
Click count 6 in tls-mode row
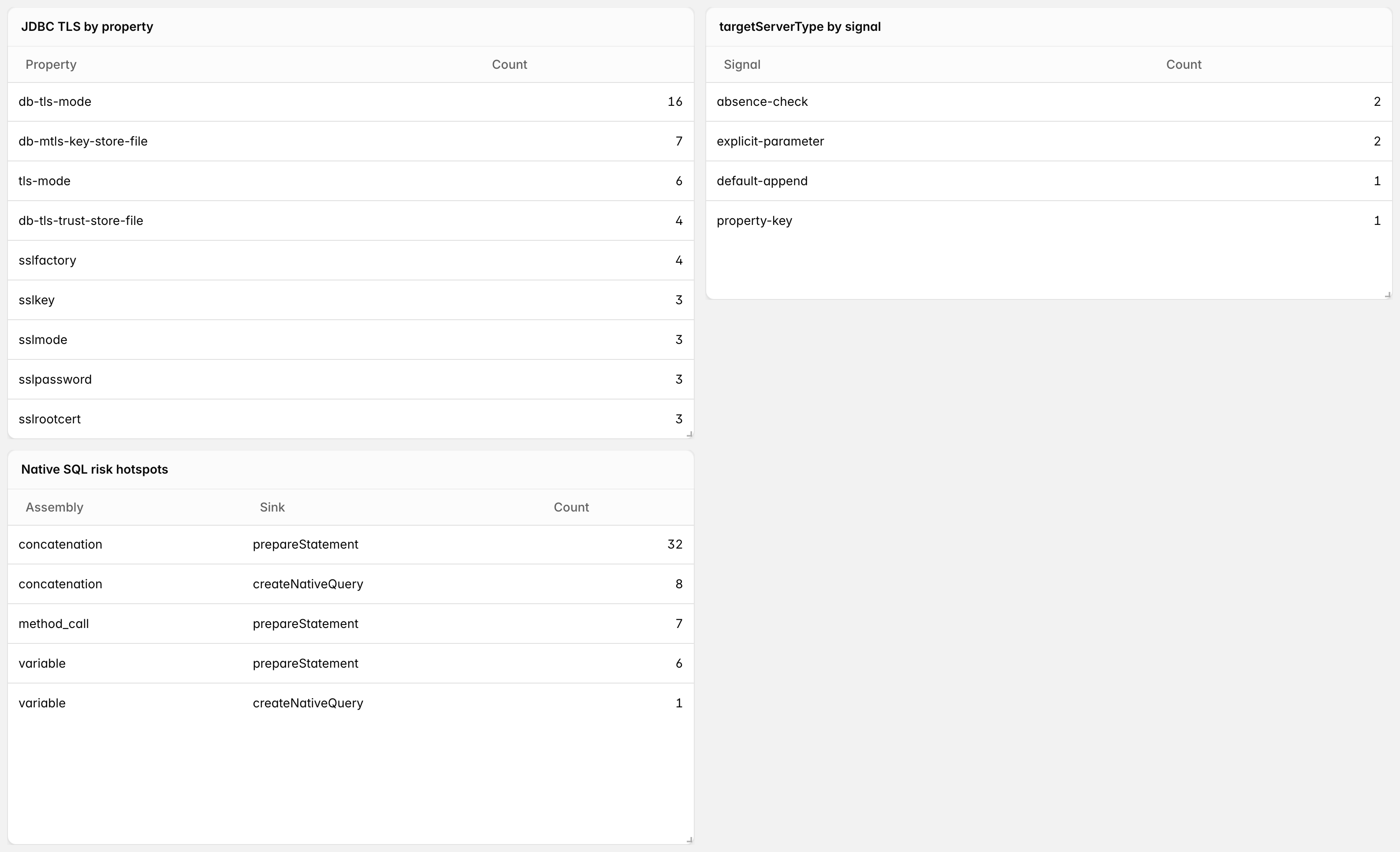tap(679, 181)
